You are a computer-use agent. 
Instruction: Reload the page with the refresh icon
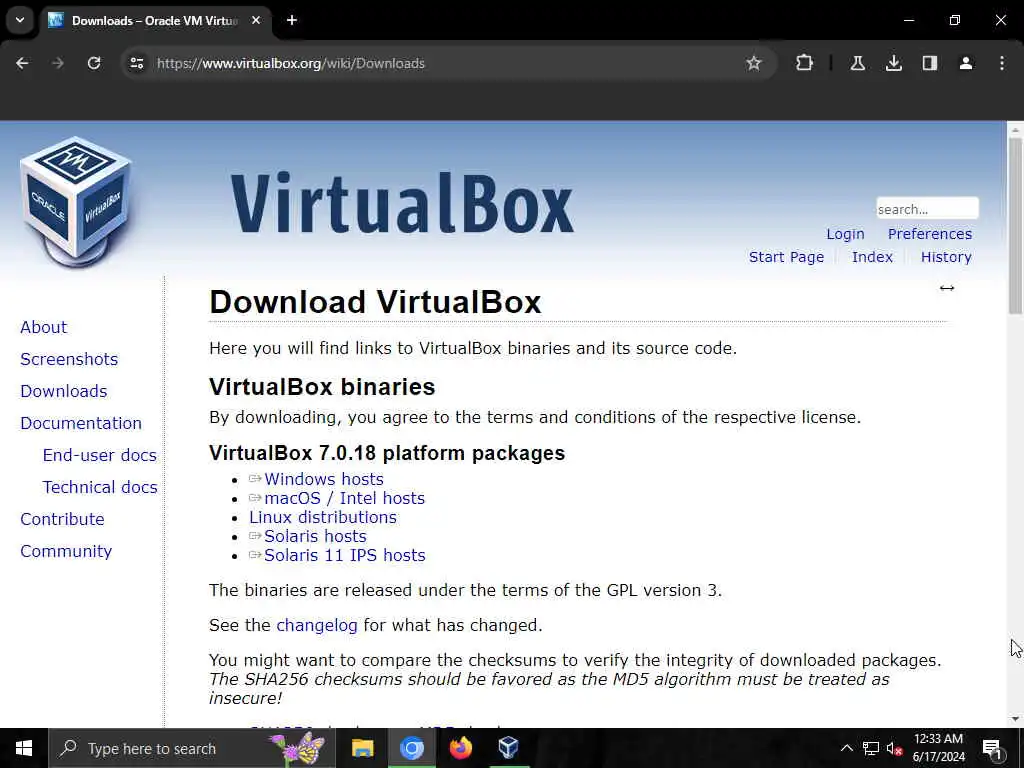point(94,63)
